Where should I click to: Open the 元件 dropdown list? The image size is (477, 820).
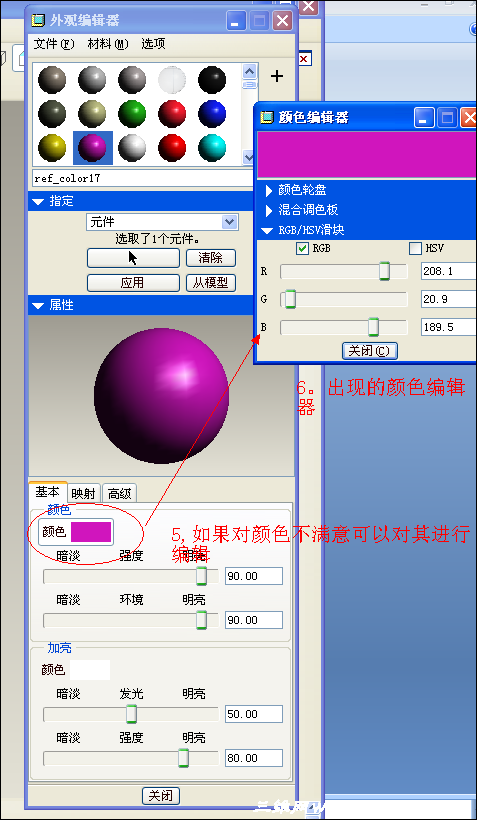point(230,222)
